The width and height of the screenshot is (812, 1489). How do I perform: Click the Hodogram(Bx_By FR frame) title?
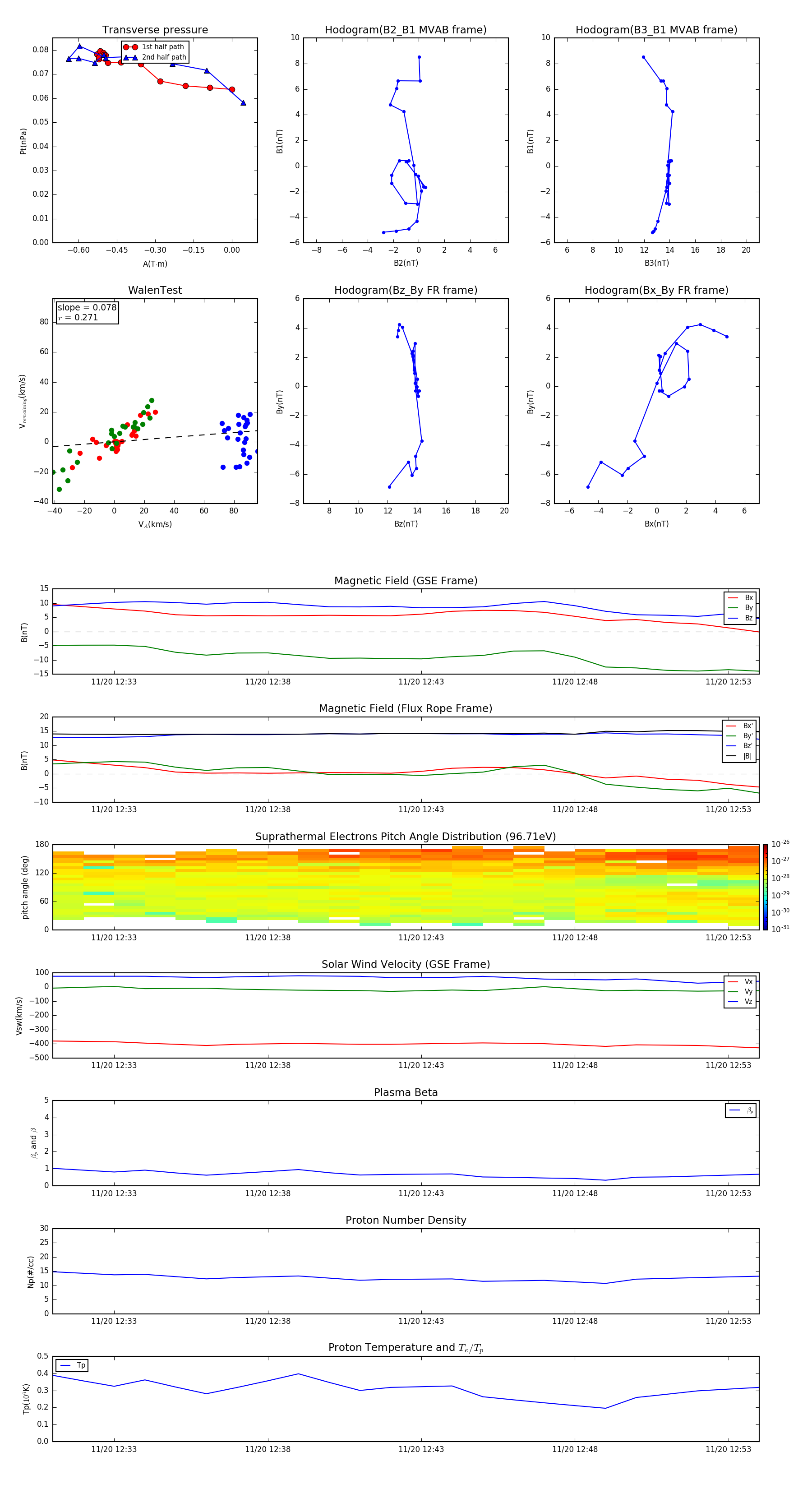[x=656, y=290]
